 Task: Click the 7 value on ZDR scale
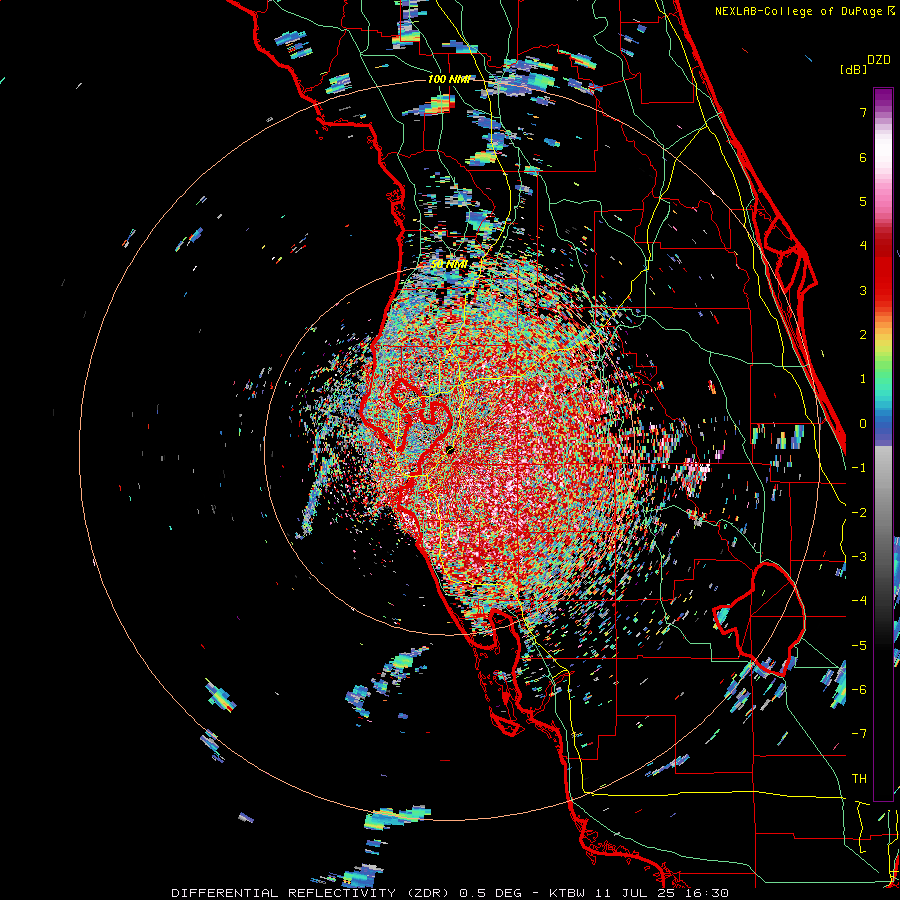tap(863, 113)
